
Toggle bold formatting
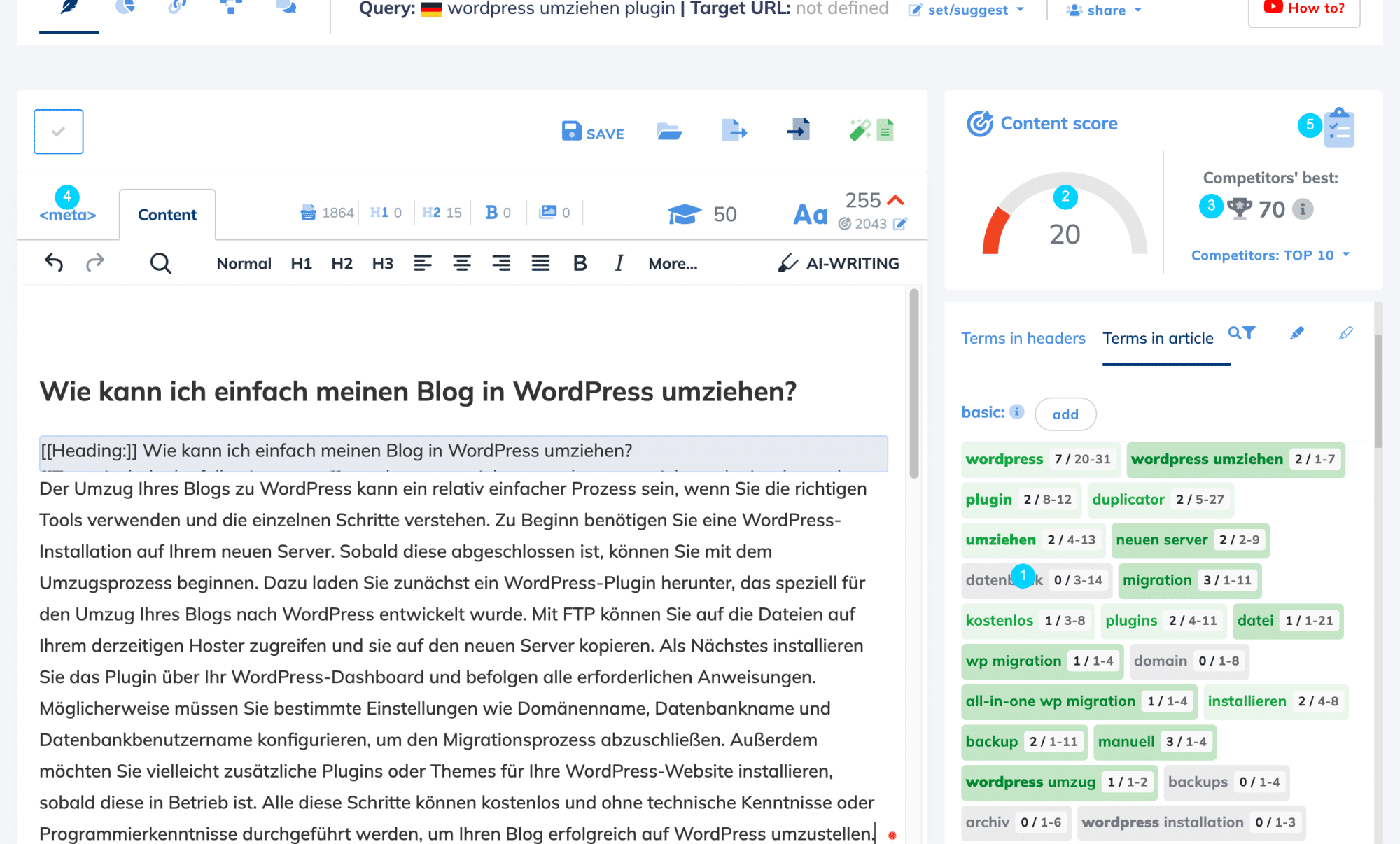click(580, 263)
